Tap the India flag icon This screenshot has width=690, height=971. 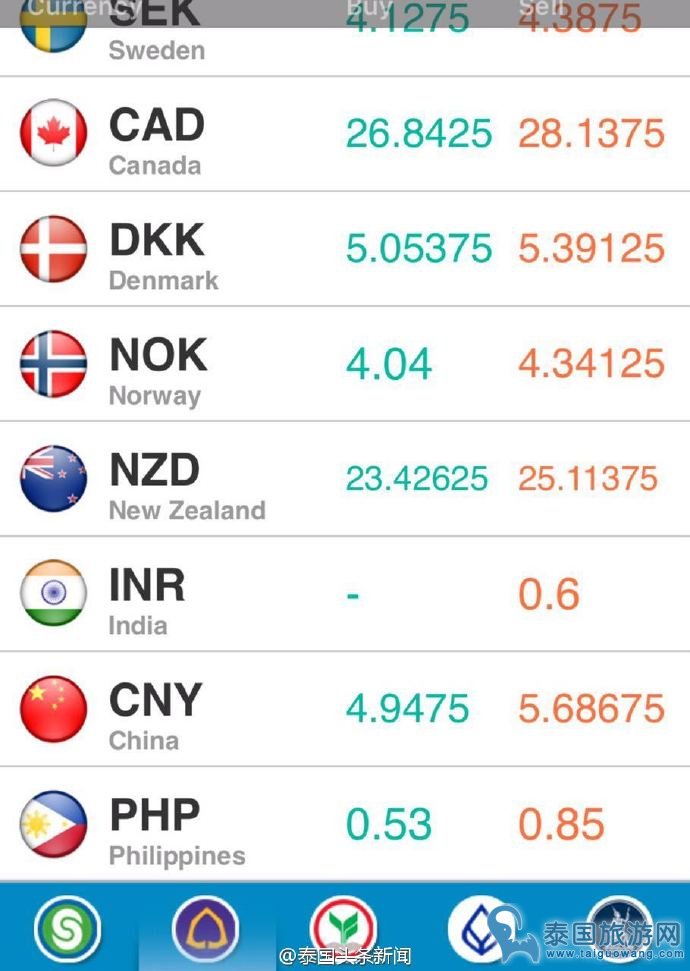coord(53,593)
